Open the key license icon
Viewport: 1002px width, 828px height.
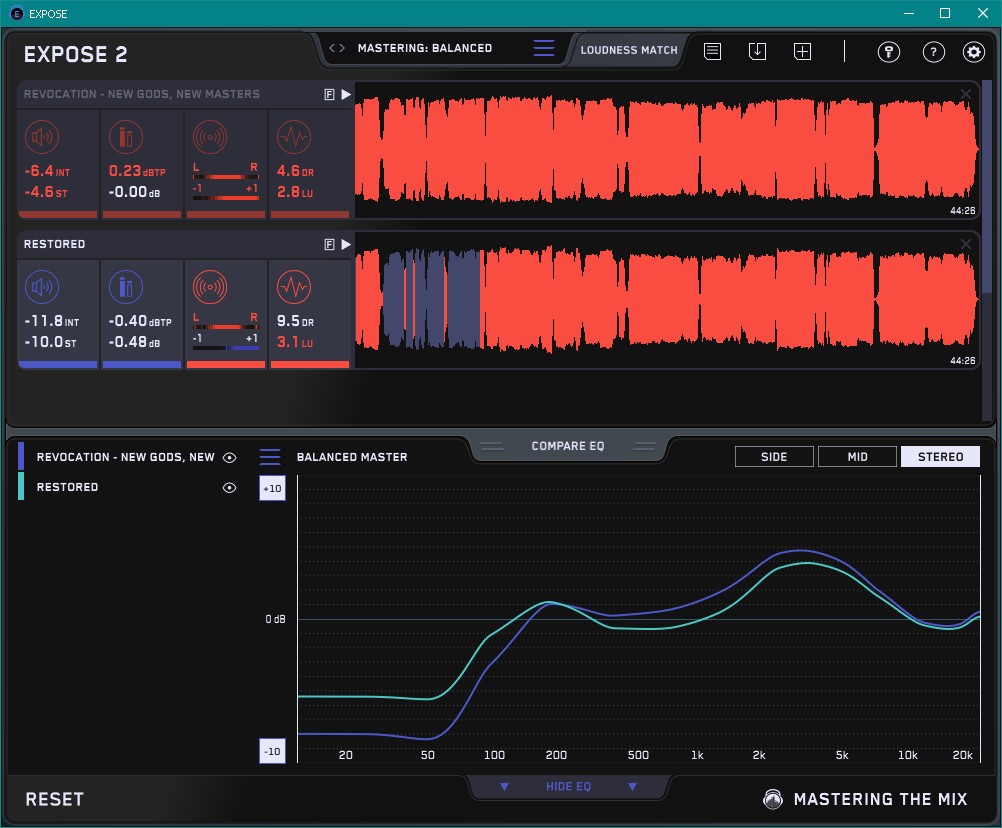coord(889,52)
